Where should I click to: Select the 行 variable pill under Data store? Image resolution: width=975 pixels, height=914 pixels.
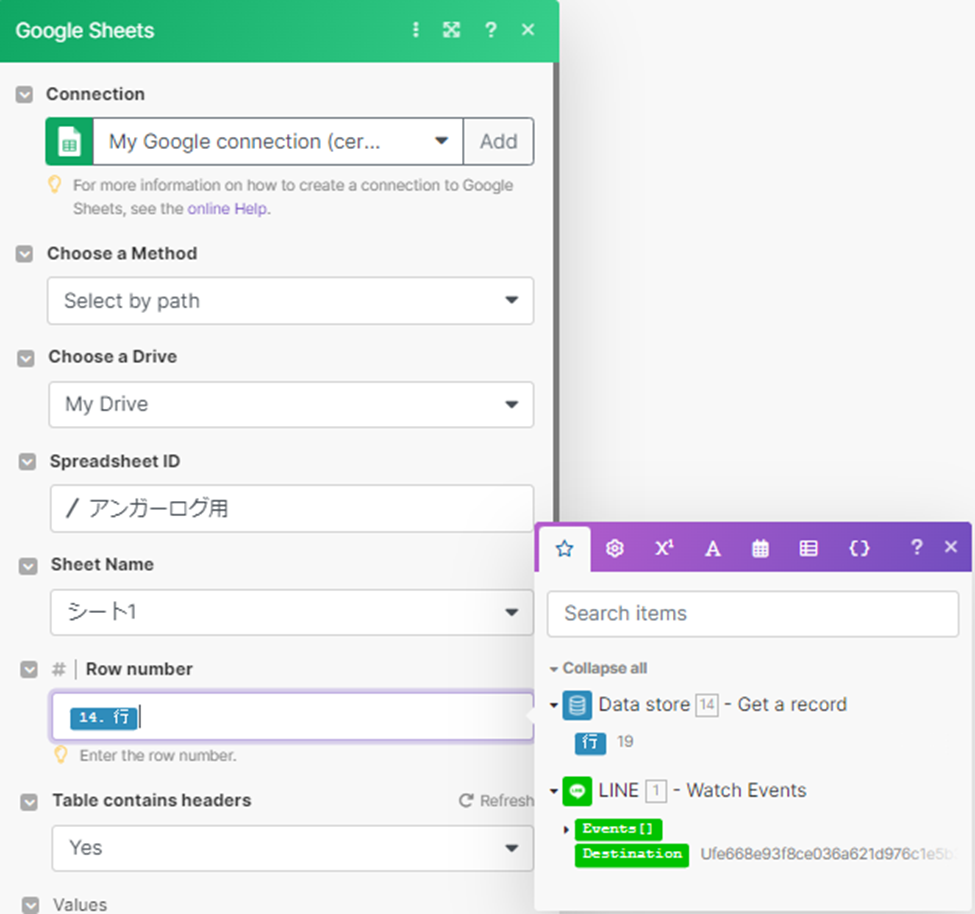(590, 742)
